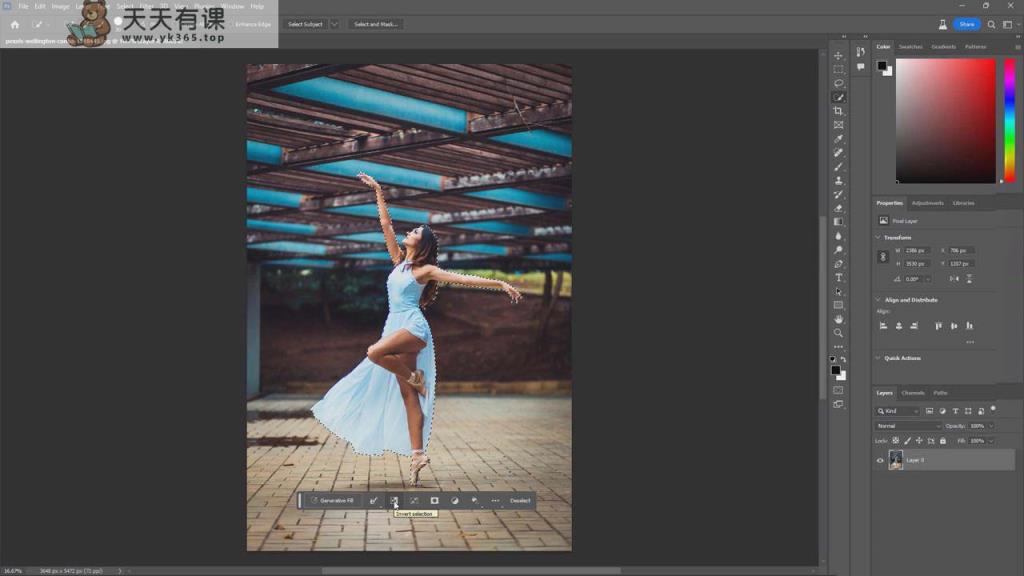Click the Generative Fill button
Viewport: 1024px width, 576px height.
click(x=332, y=500)
